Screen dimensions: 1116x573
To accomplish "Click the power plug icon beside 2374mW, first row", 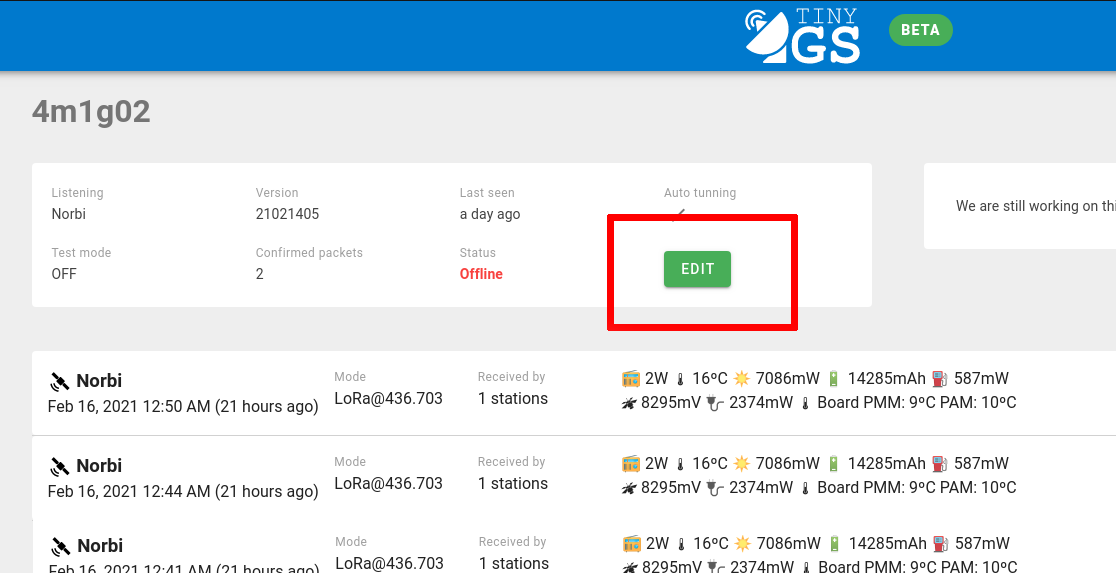I will pos(715,403).
